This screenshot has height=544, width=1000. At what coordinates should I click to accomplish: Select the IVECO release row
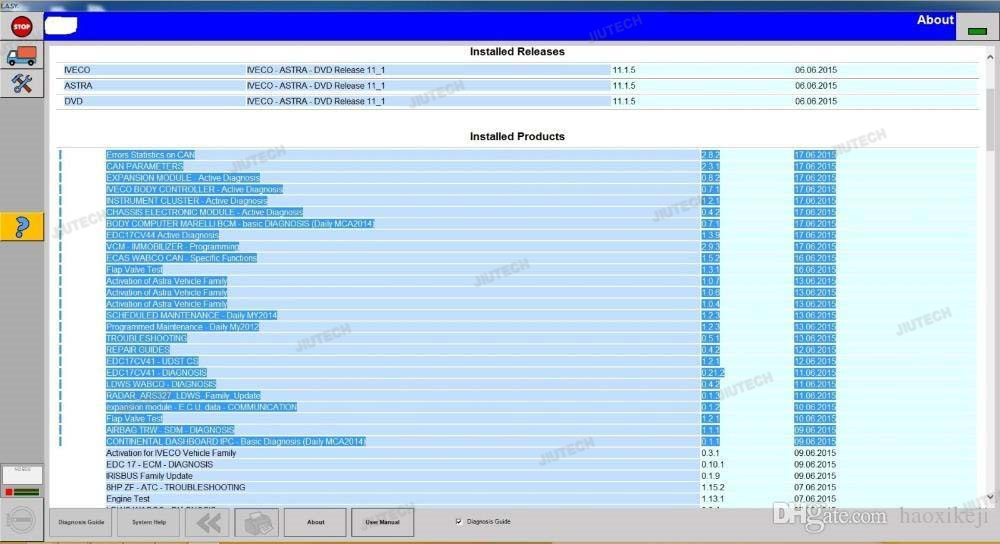click(x=517, y=70)
